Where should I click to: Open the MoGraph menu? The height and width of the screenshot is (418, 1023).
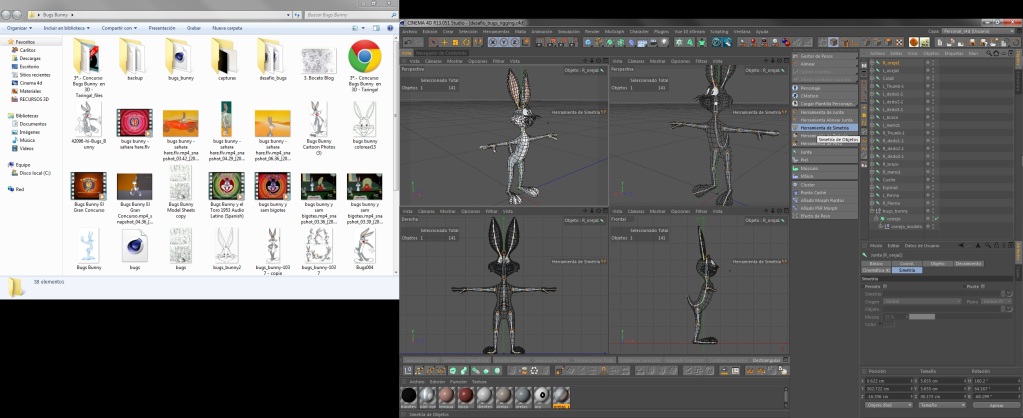[614, 31]
